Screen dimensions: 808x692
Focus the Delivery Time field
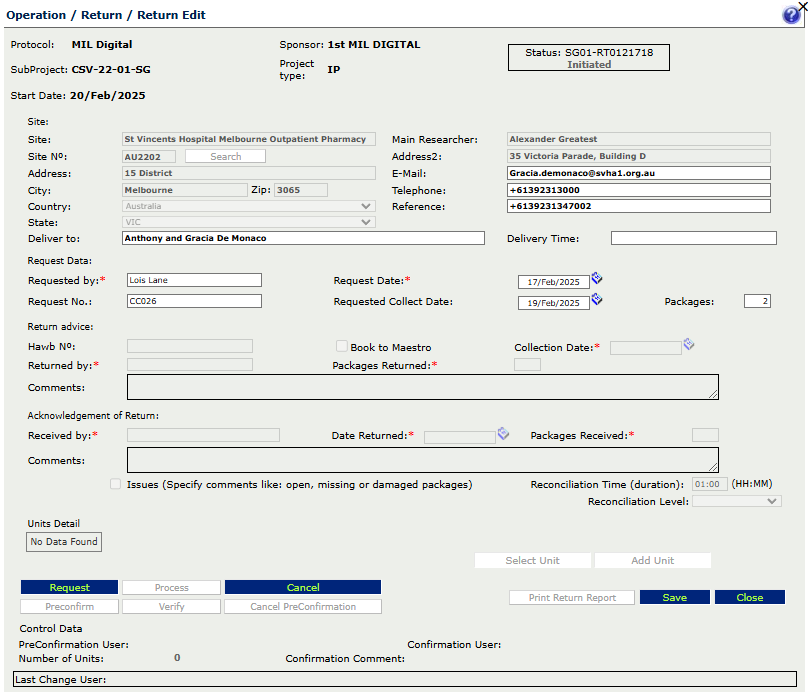point(694,238)
